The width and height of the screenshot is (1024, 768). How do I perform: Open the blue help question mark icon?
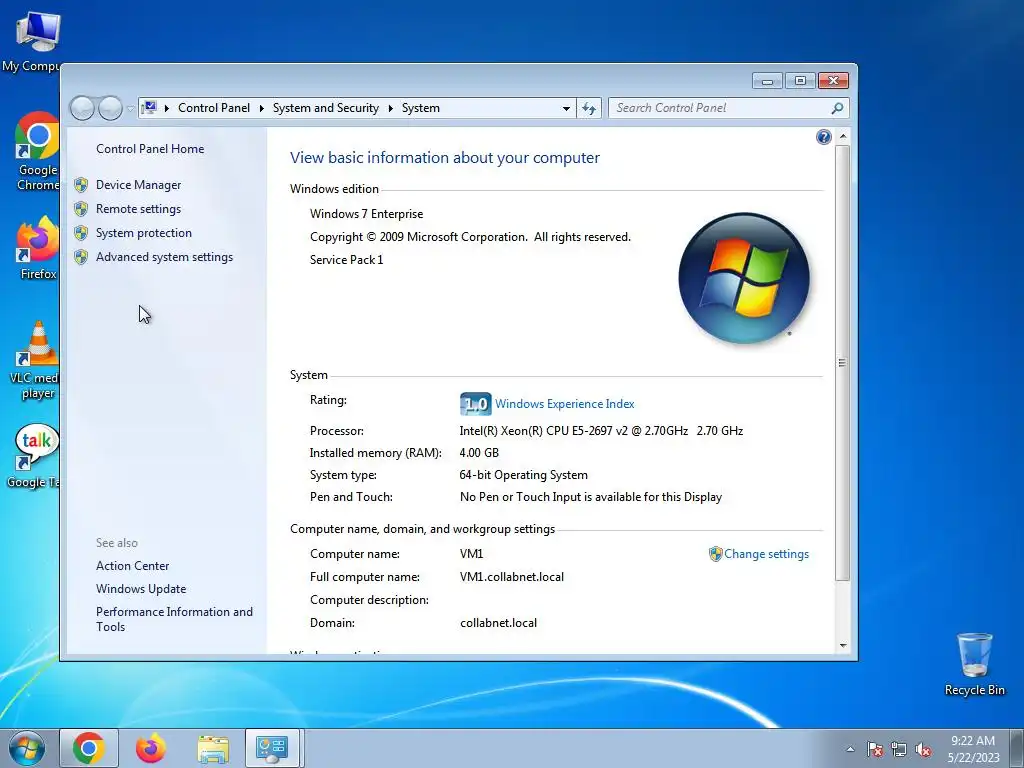click(824, 136)
